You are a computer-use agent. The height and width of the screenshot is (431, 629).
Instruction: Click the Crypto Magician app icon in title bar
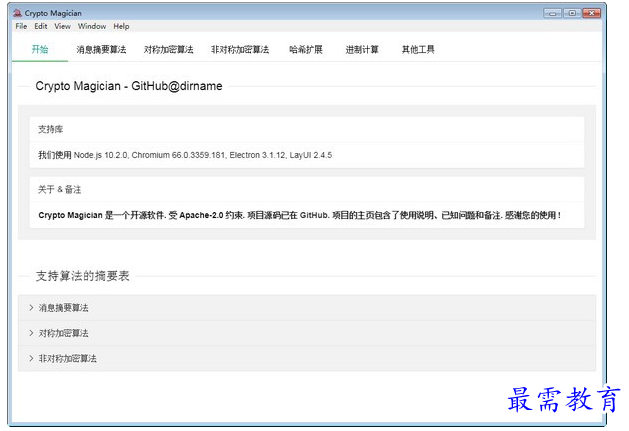pyautogui.click(x=17, y=13)
